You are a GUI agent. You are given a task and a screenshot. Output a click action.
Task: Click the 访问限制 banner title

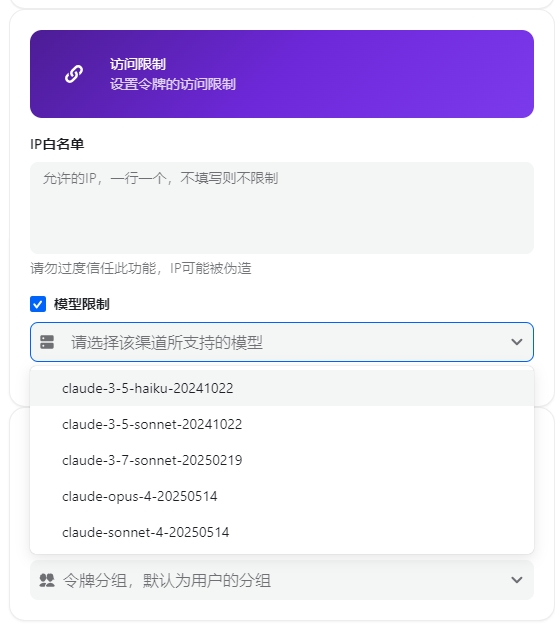click(x=138, y=64)
